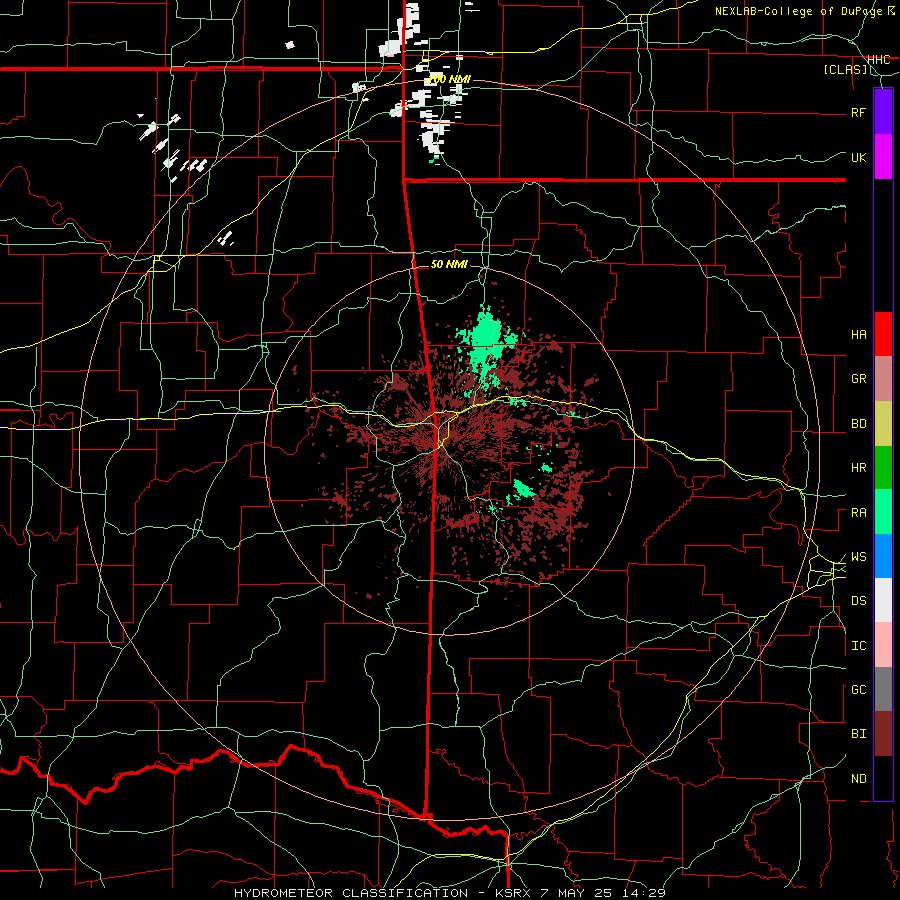Click the '14:29' timestamp
Image resolution: width=900 pixels, height=900 pixels.
pos(646,893)
